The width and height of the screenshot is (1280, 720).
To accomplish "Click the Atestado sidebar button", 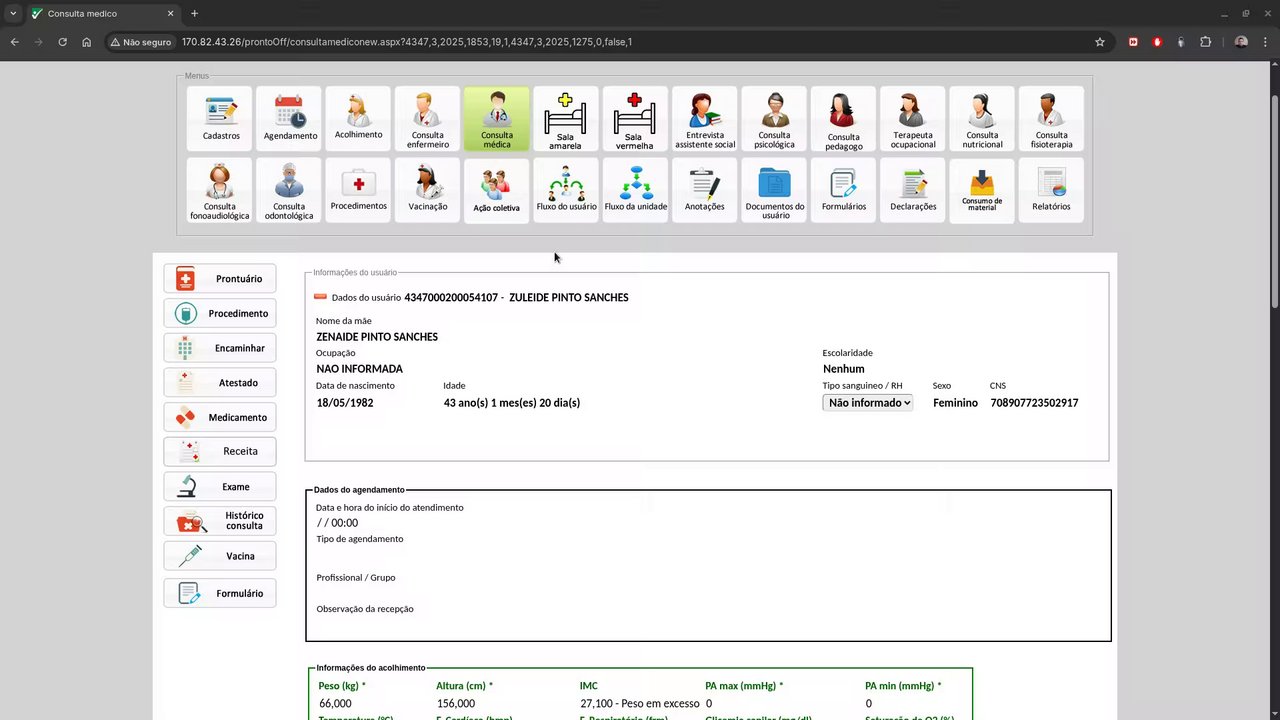I will pyautogui.click(x=220, y=382).
